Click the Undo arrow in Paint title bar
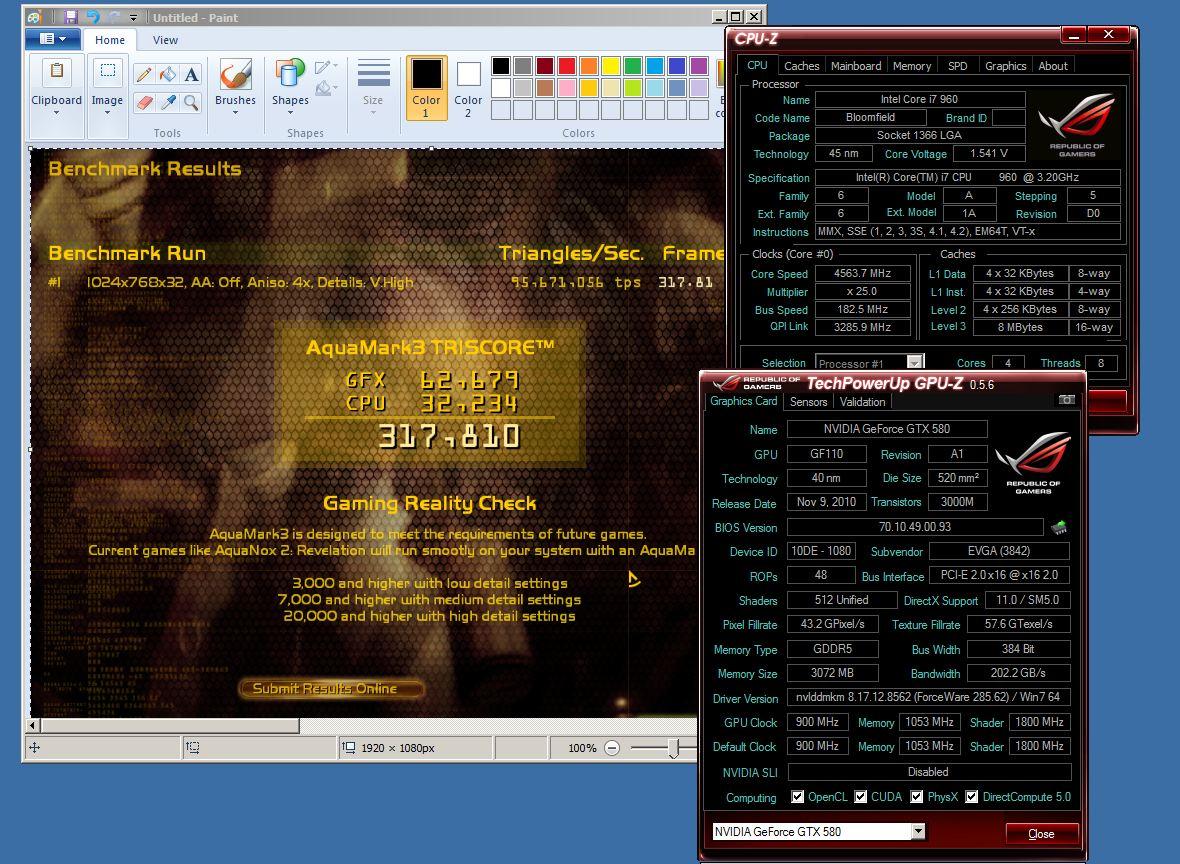This screenshot has height=864, width=1180. tap(93, 17)
